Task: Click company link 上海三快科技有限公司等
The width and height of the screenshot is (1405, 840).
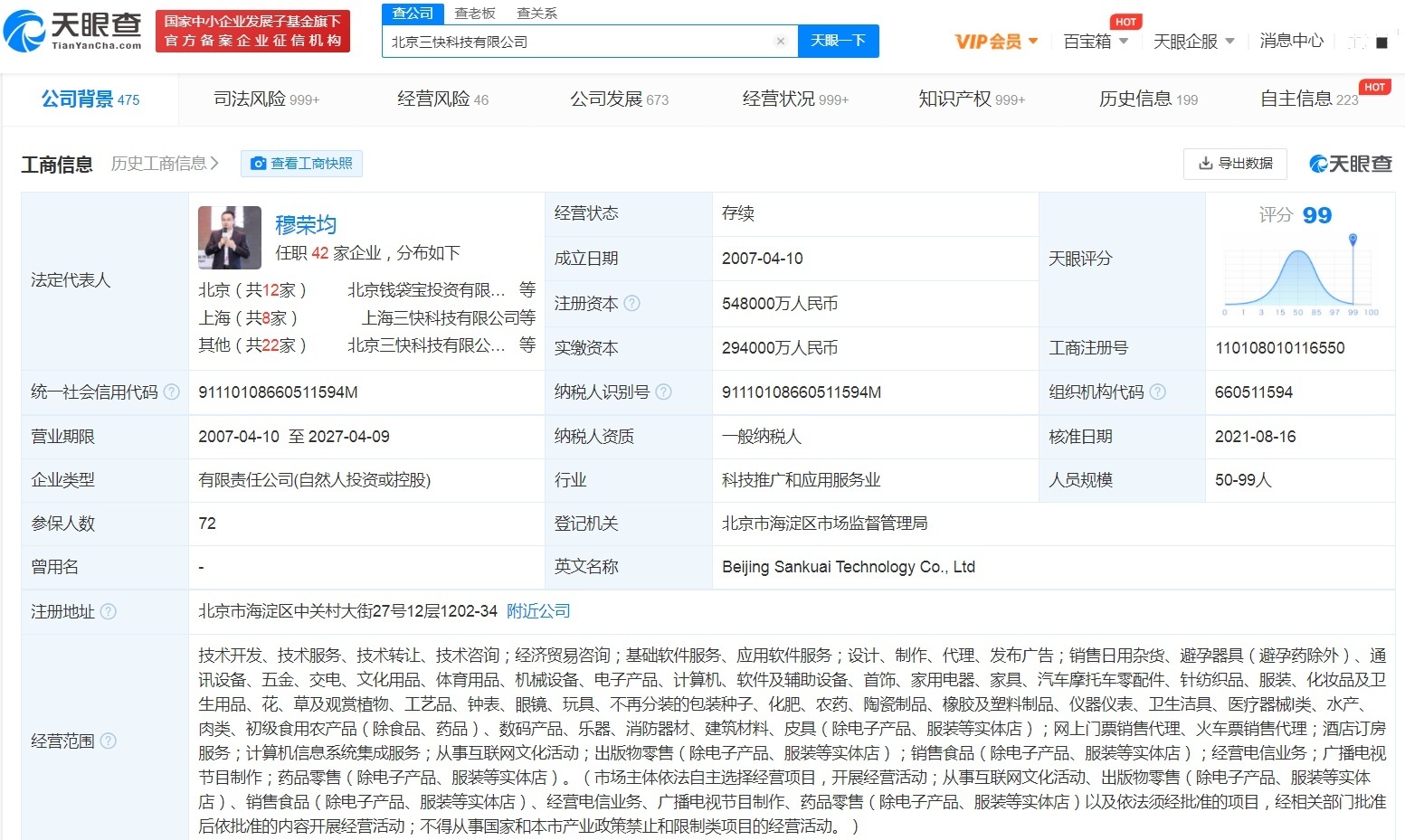Action: [449, 318]
